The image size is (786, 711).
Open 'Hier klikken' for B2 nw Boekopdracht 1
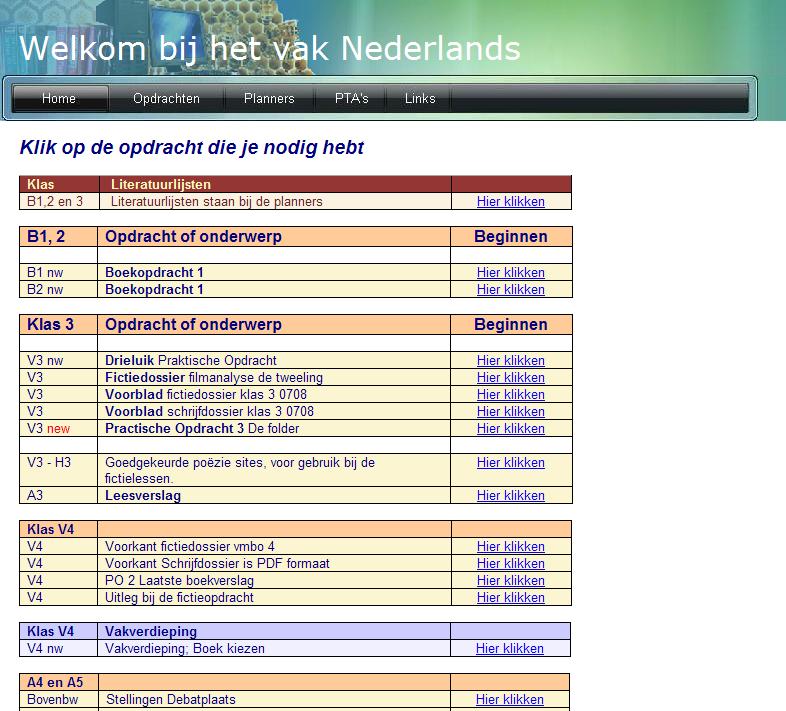510,290
